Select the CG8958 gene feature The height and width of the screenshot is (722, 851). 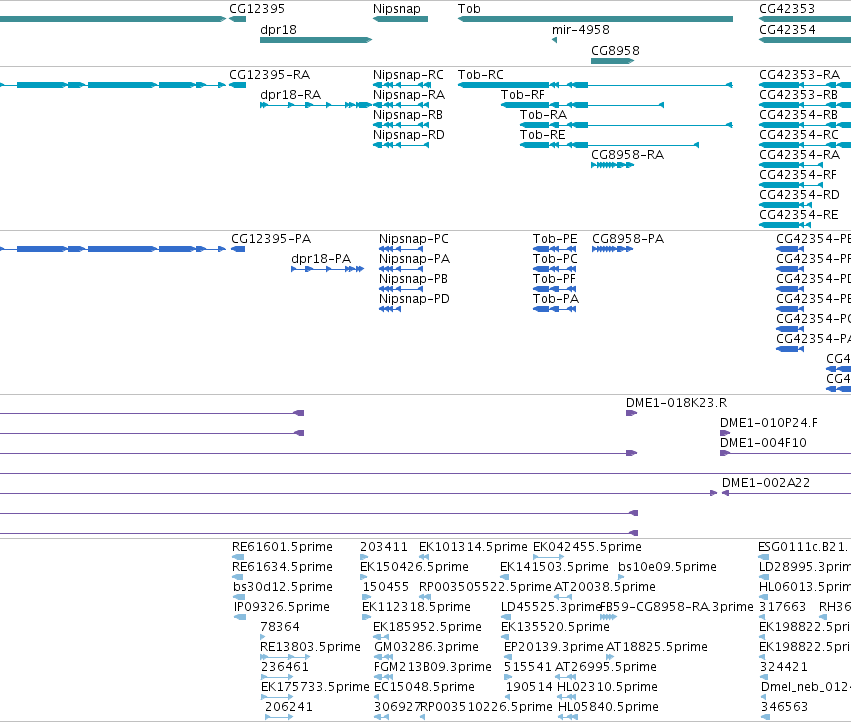point(612,61)
